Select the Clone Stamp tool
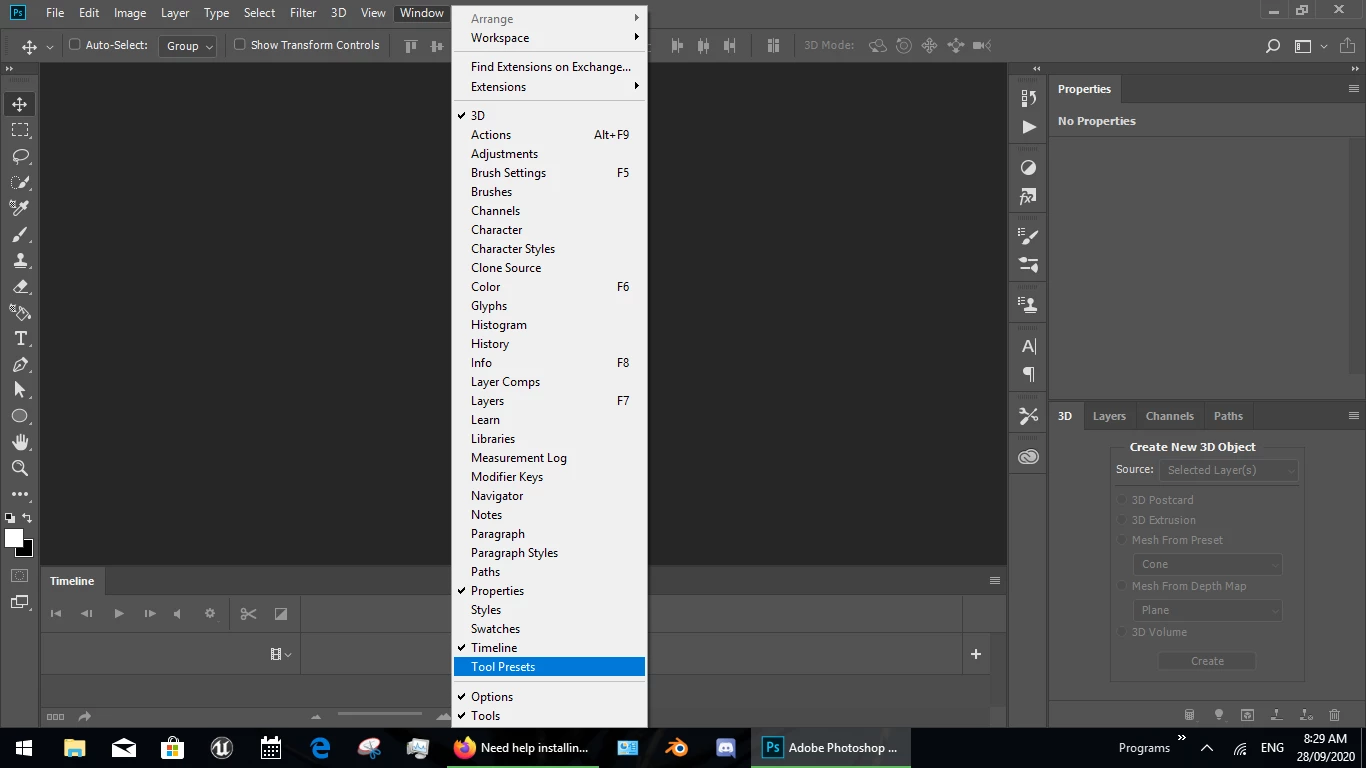 point(20,260)
